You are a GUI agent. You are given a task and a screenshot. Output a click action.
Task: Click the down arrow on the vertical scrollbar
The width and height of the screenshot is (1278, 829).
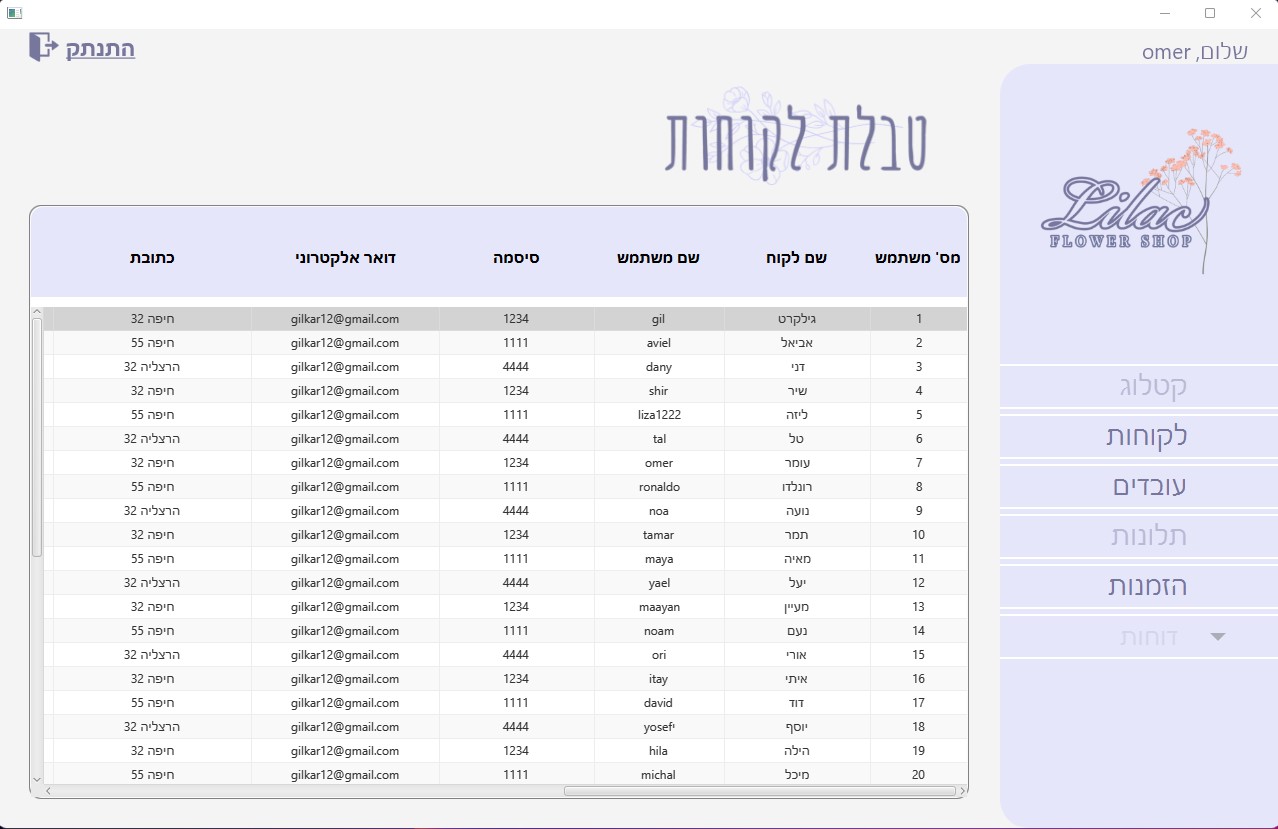pyautogui.click(x=38, y=778)
